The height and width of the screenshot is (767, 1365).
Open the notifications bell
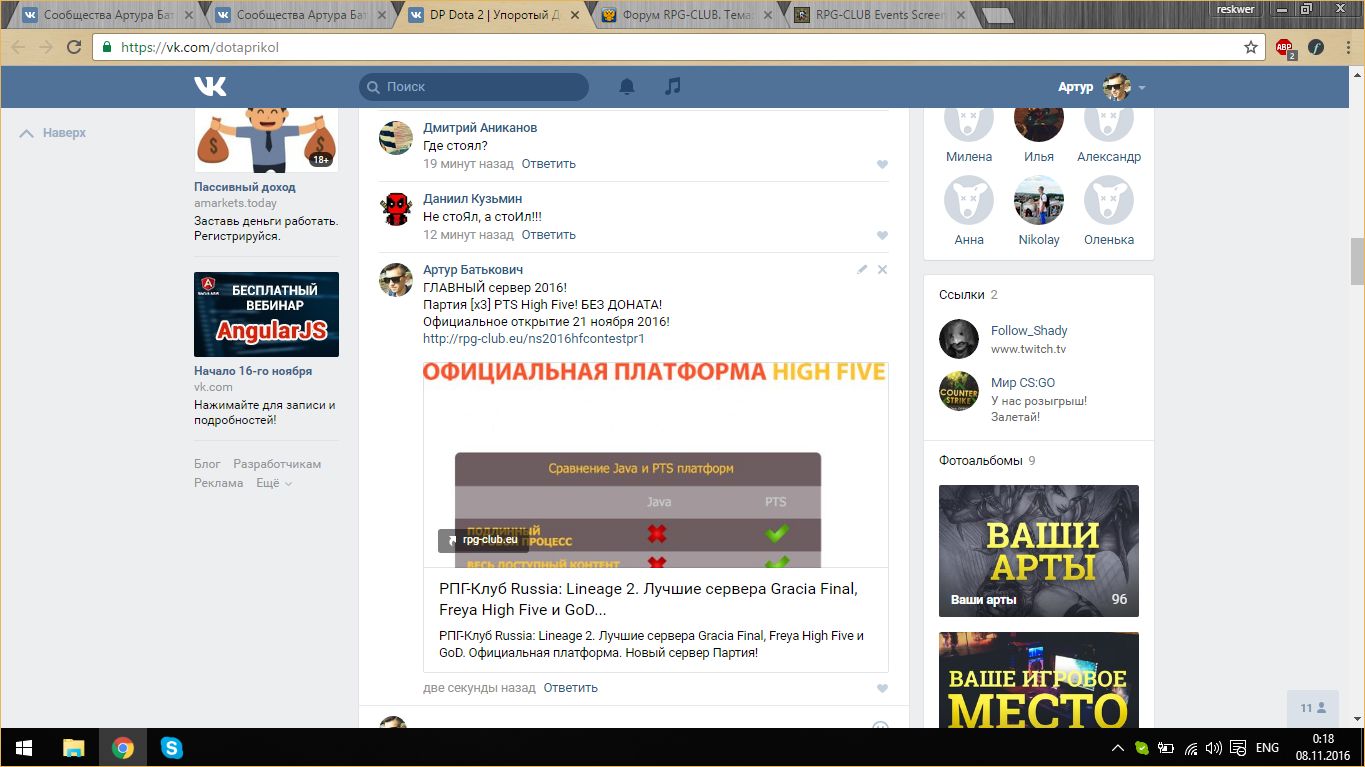[627, 87]
